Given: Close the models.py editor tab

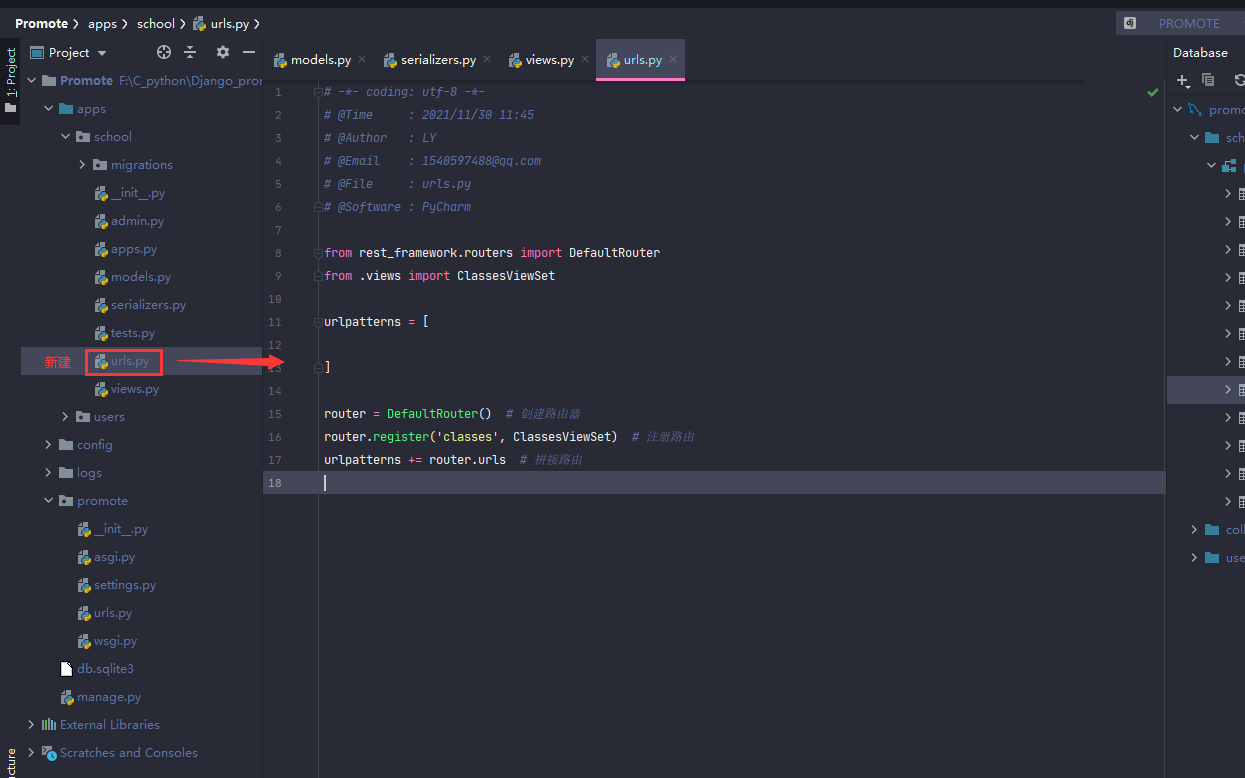Looking at the screenshot, I should tap(362, 60).
